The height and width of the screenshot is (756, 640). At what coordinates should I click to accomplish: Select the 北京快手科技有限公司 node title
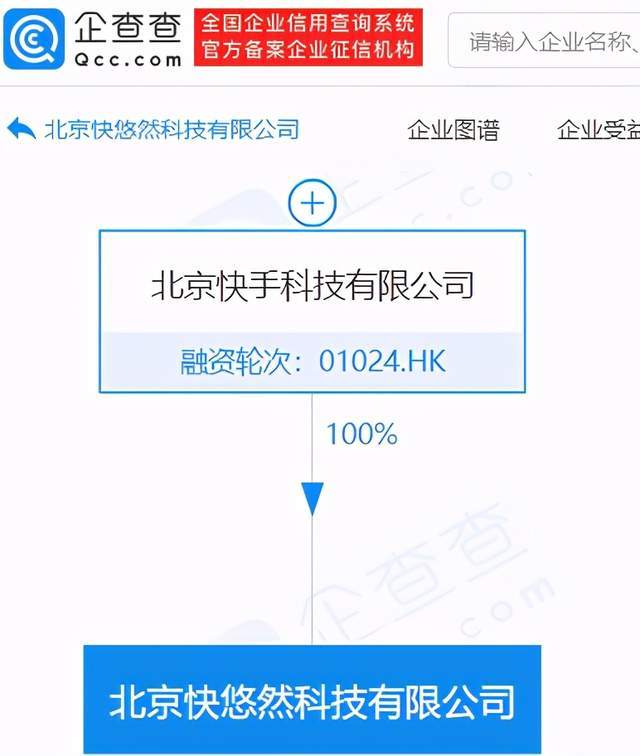[x=312, y=286]
